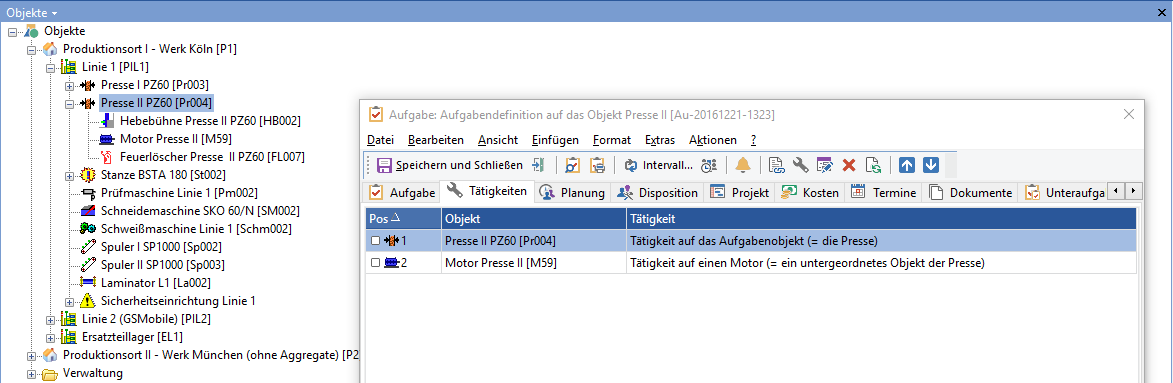The width and height of the screenshot is (1173, 383).
Task: Expand the Linie 2 (GSMobile) node
Action: (50, 319)
